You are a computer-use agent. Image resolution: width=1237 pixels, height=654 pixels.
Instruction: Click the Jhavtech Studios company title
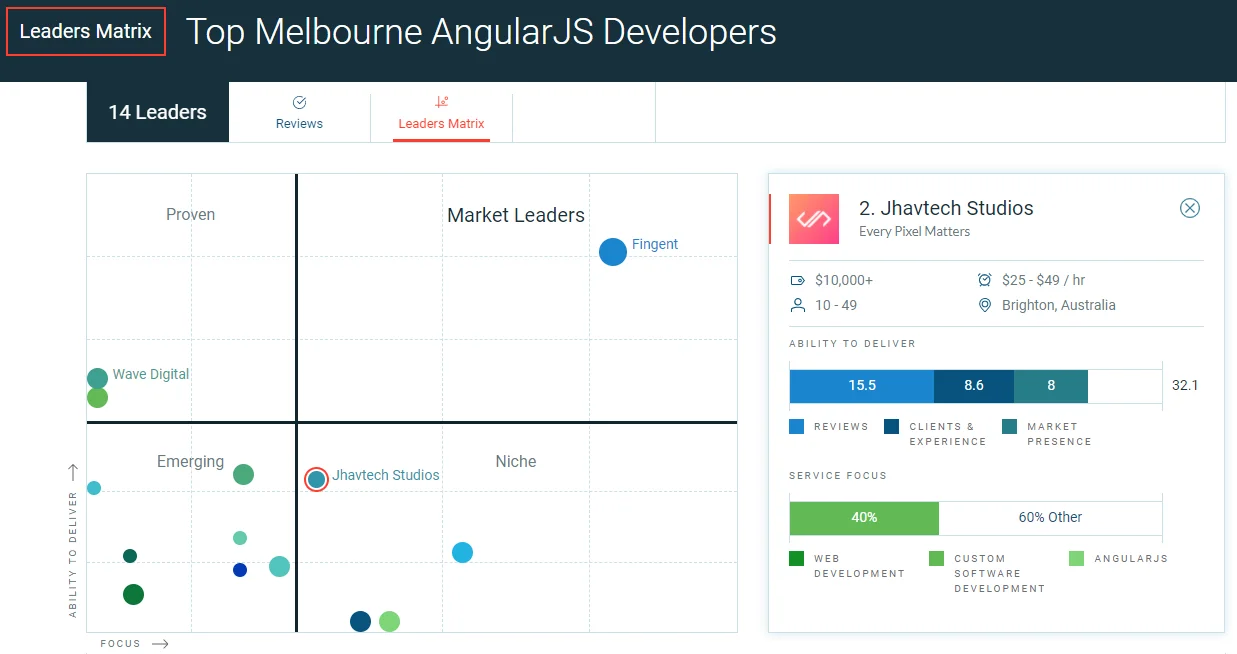(x=946, y=208)
